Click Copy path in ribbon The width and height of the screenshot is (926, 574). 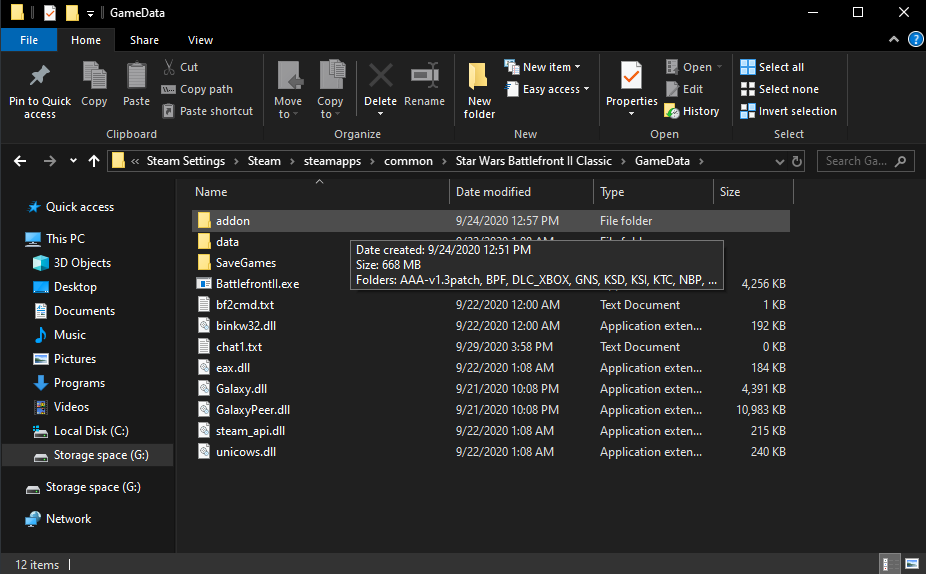(197, 89)
